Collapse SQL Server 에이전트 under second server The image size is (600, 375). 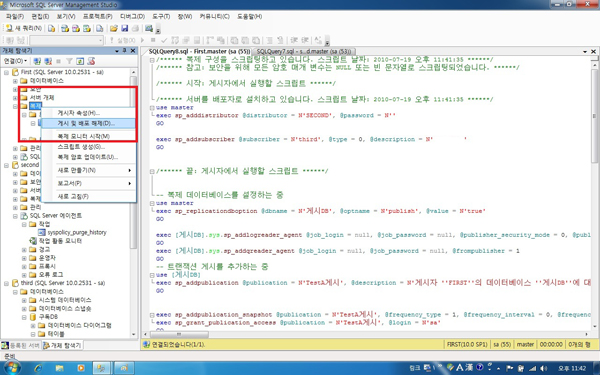(15, 216)
